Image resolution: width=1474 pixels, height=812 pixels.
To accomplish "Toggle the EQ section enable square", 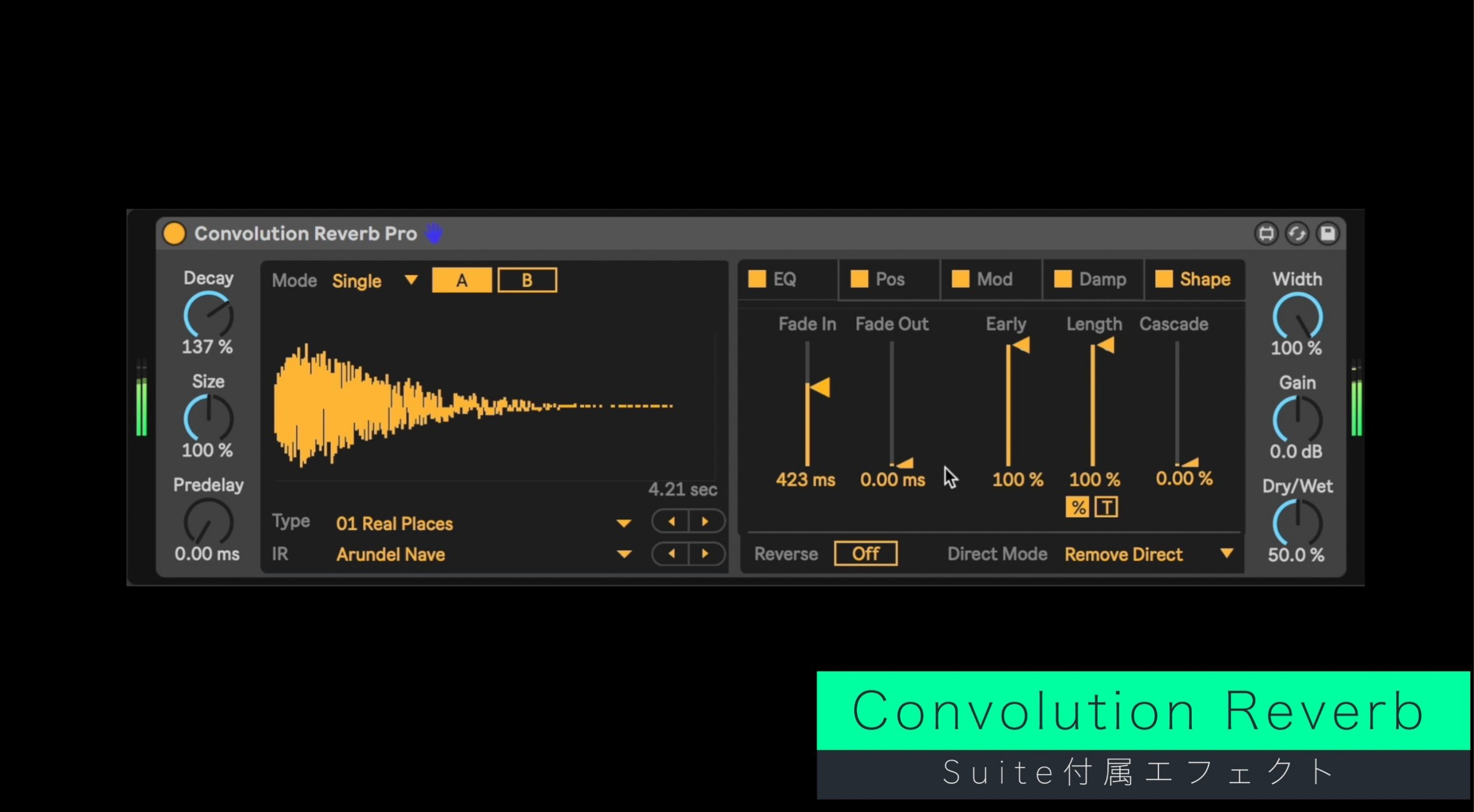I will 757,279.
